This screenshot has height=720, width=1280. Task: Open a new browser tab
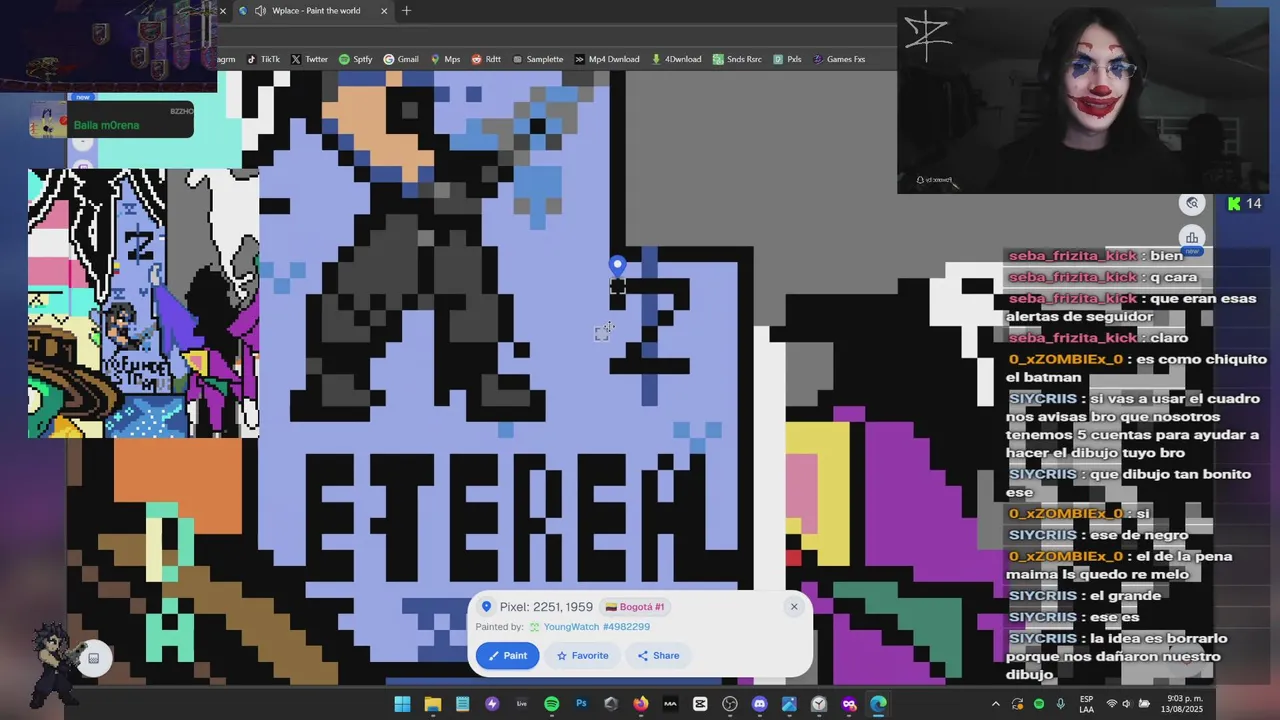tap(406, 11)
